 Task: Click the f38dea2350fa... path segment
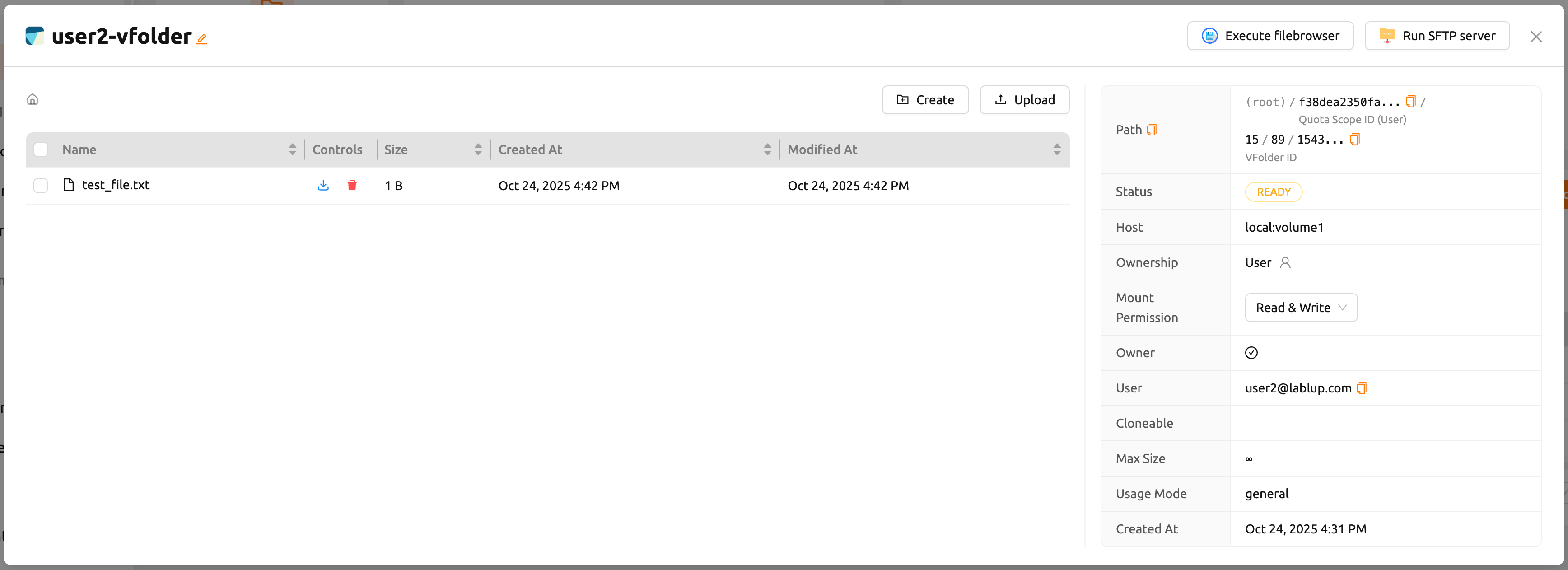point(1349,102)
